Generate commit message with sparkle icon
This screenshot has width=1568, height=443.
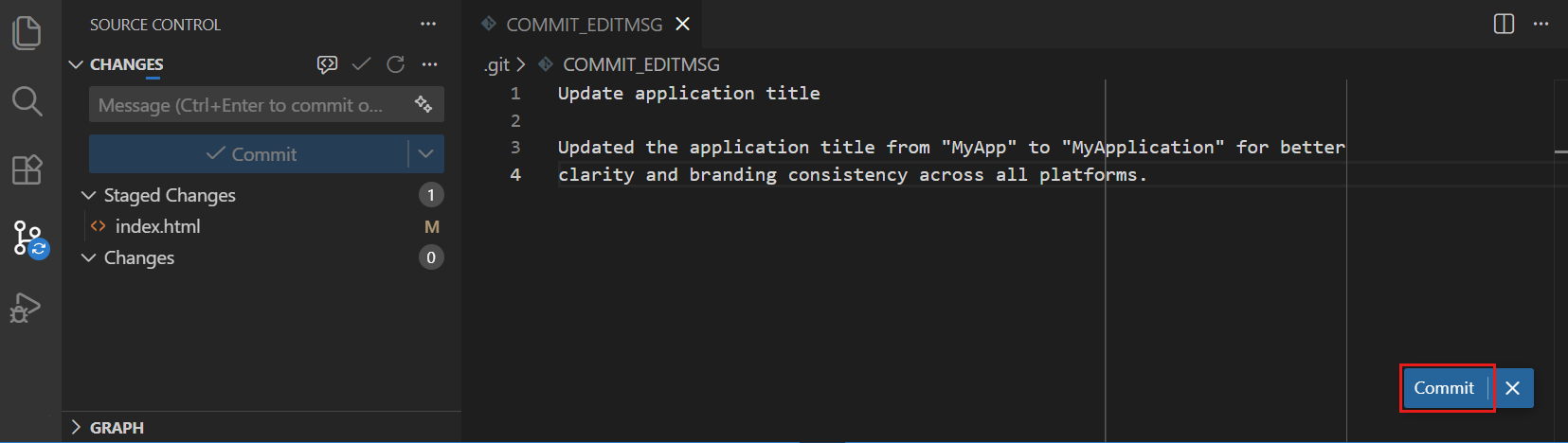pyautogui.click(x=424, y=105)
